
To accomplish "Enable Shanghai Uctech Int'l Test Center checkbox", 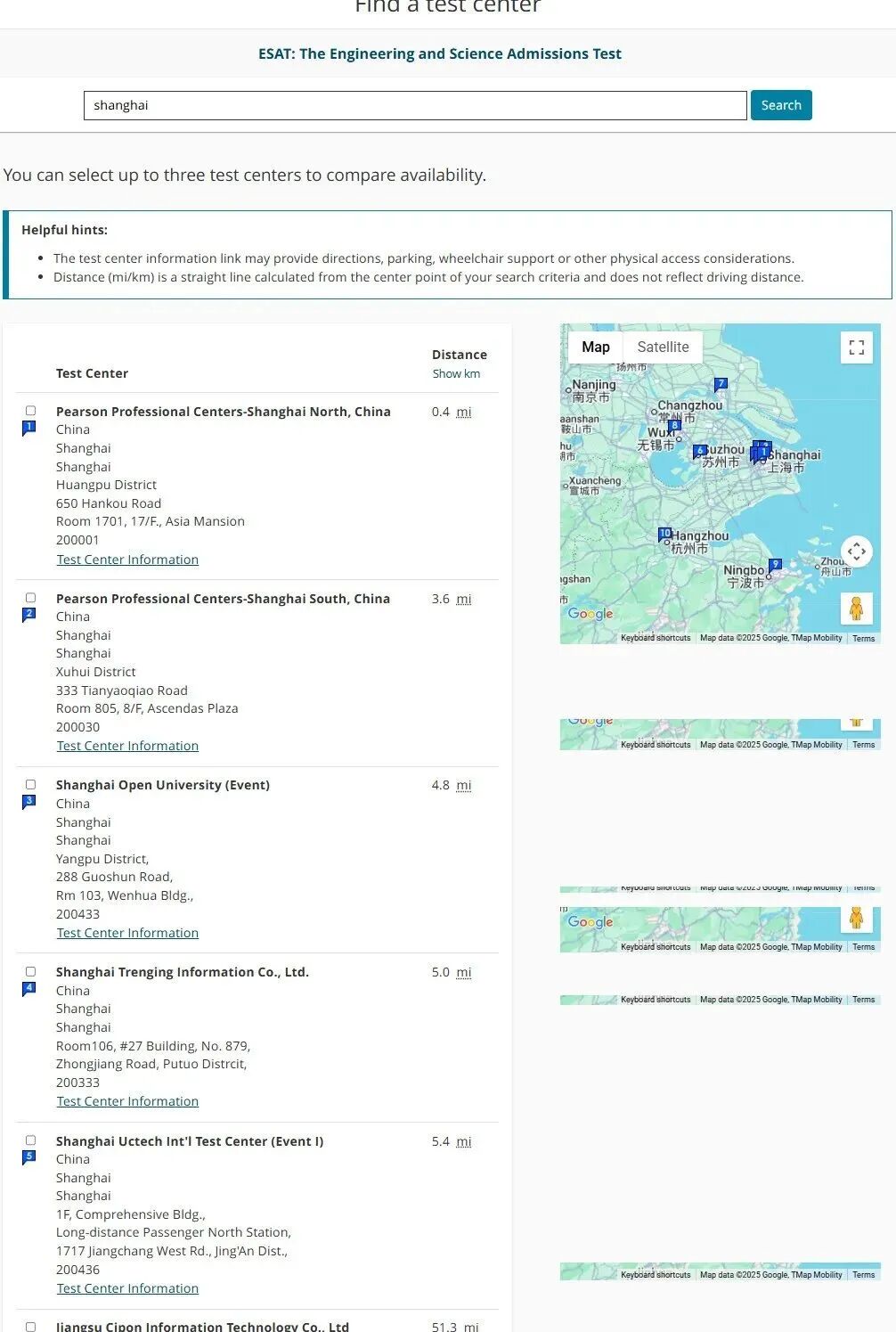I will click(30, 1140).
